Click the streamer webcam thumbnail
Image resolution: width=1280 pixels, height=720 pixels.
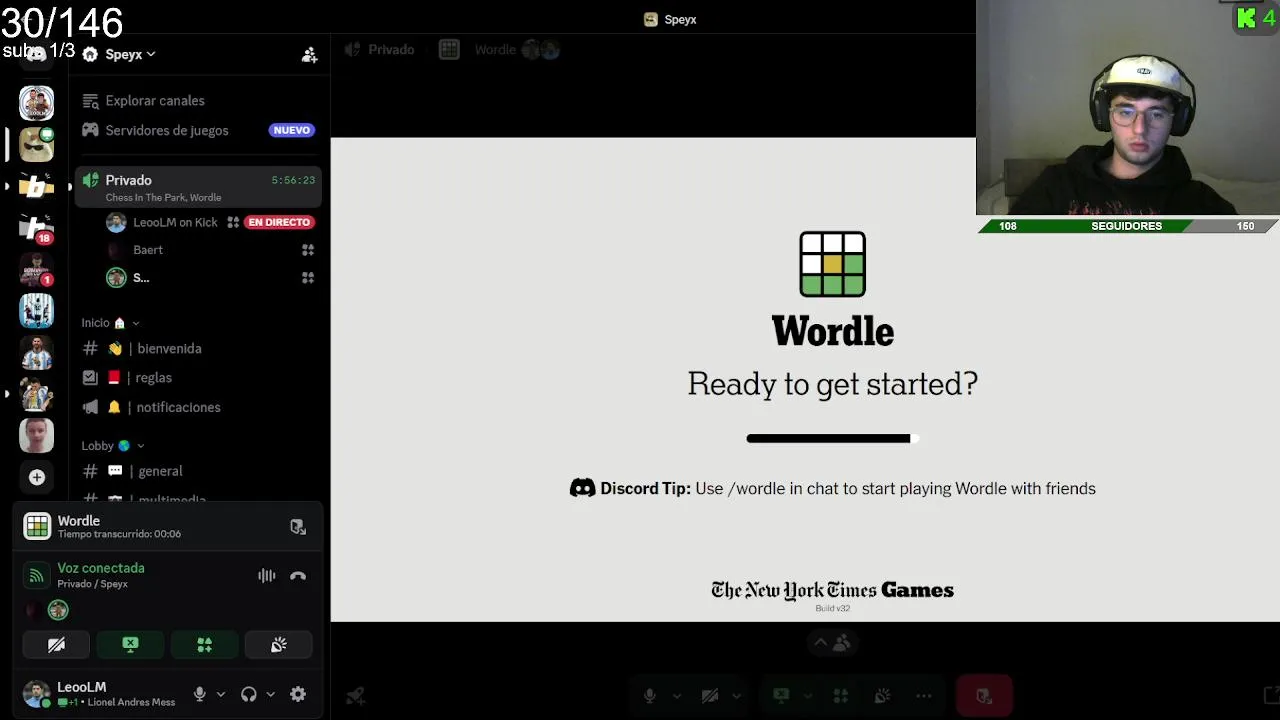1128,108
